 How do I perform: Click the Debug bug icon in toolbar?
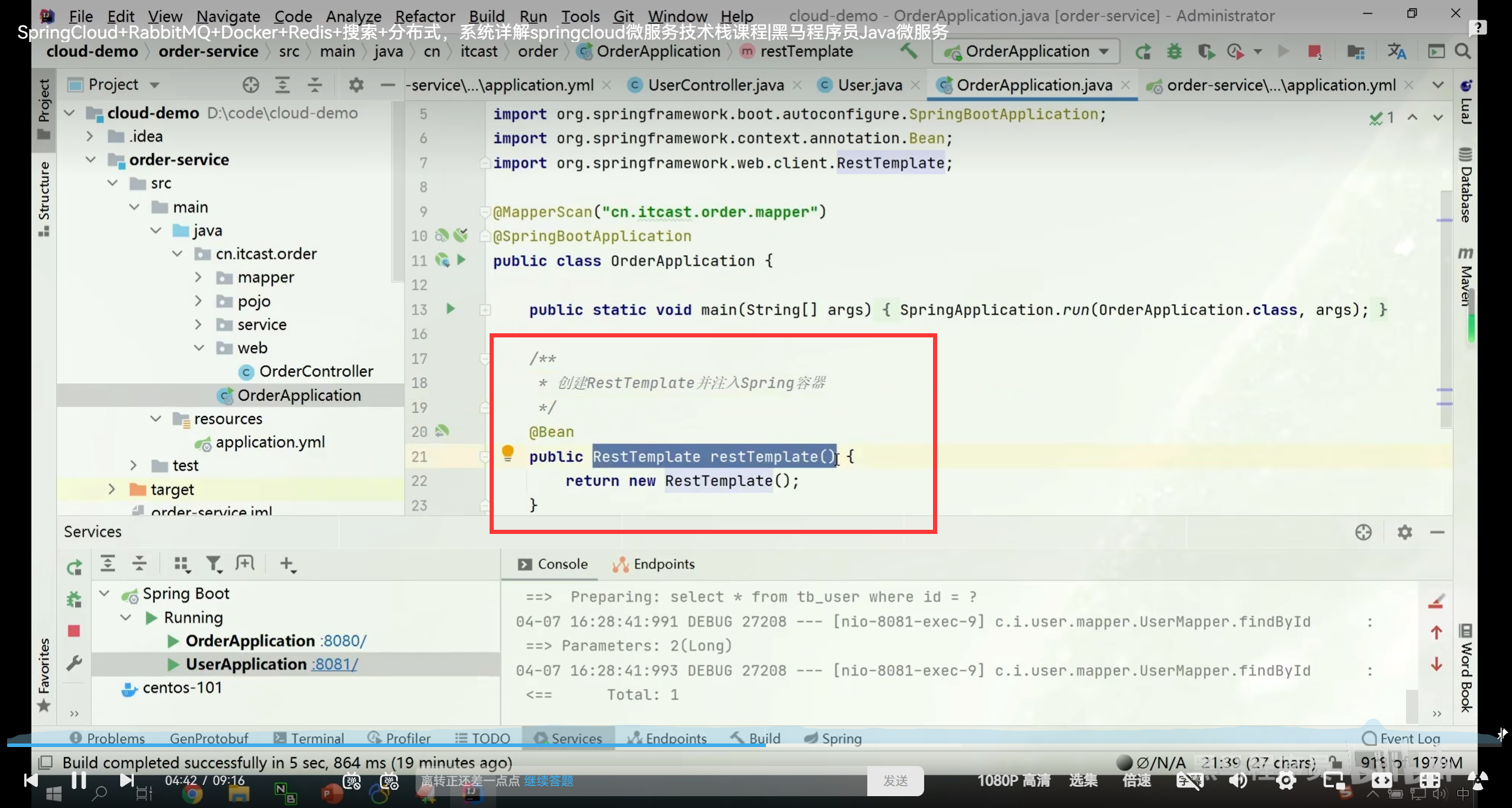pos(1174,51)
